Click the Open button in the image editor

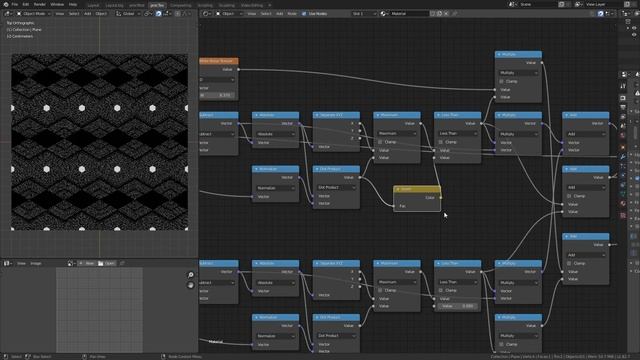[x=107, y=263]
